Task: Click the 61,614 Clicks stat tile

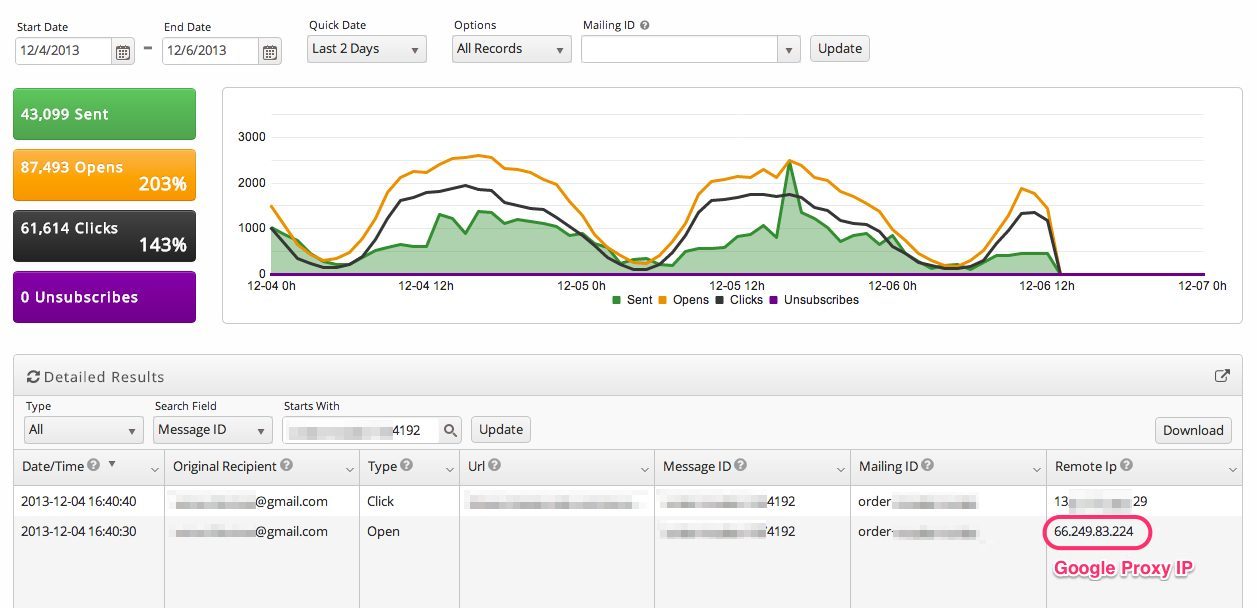Action: click(x=105, y=236)
